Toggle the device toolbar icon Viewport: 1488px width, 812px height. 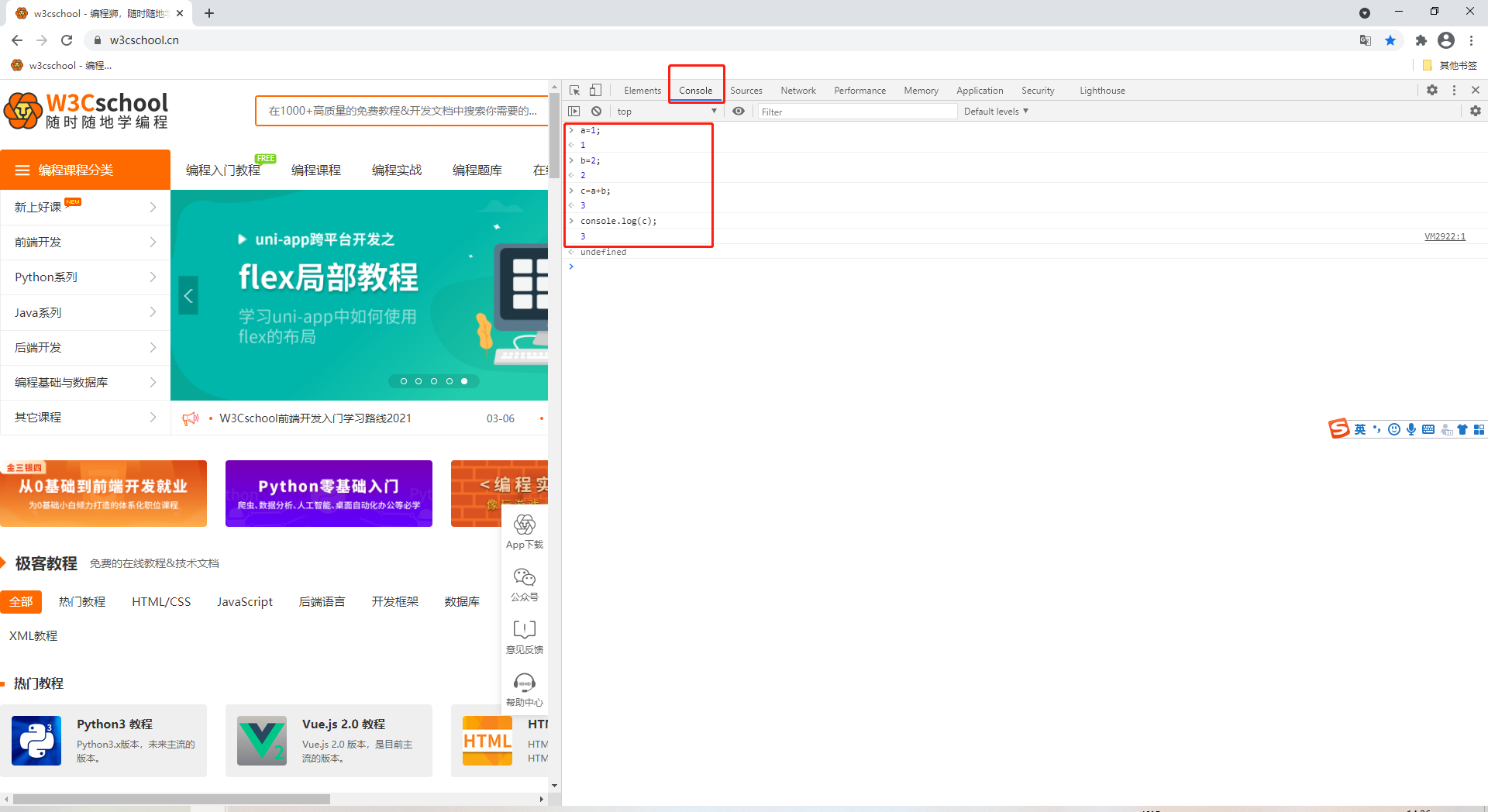coord(595,91)
